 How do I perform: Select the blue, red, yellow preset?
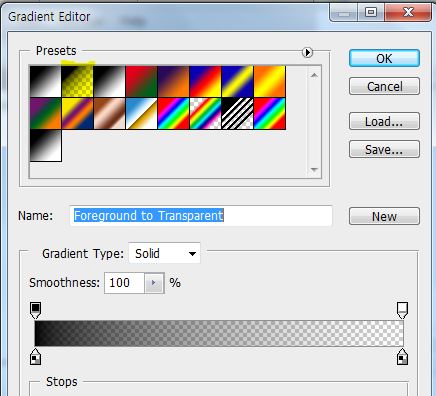205,82
